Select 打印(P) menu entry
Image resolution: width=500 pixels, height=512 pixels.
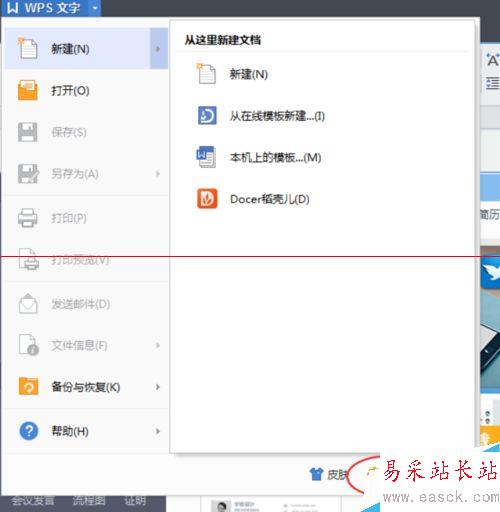(x=86, y=218)
